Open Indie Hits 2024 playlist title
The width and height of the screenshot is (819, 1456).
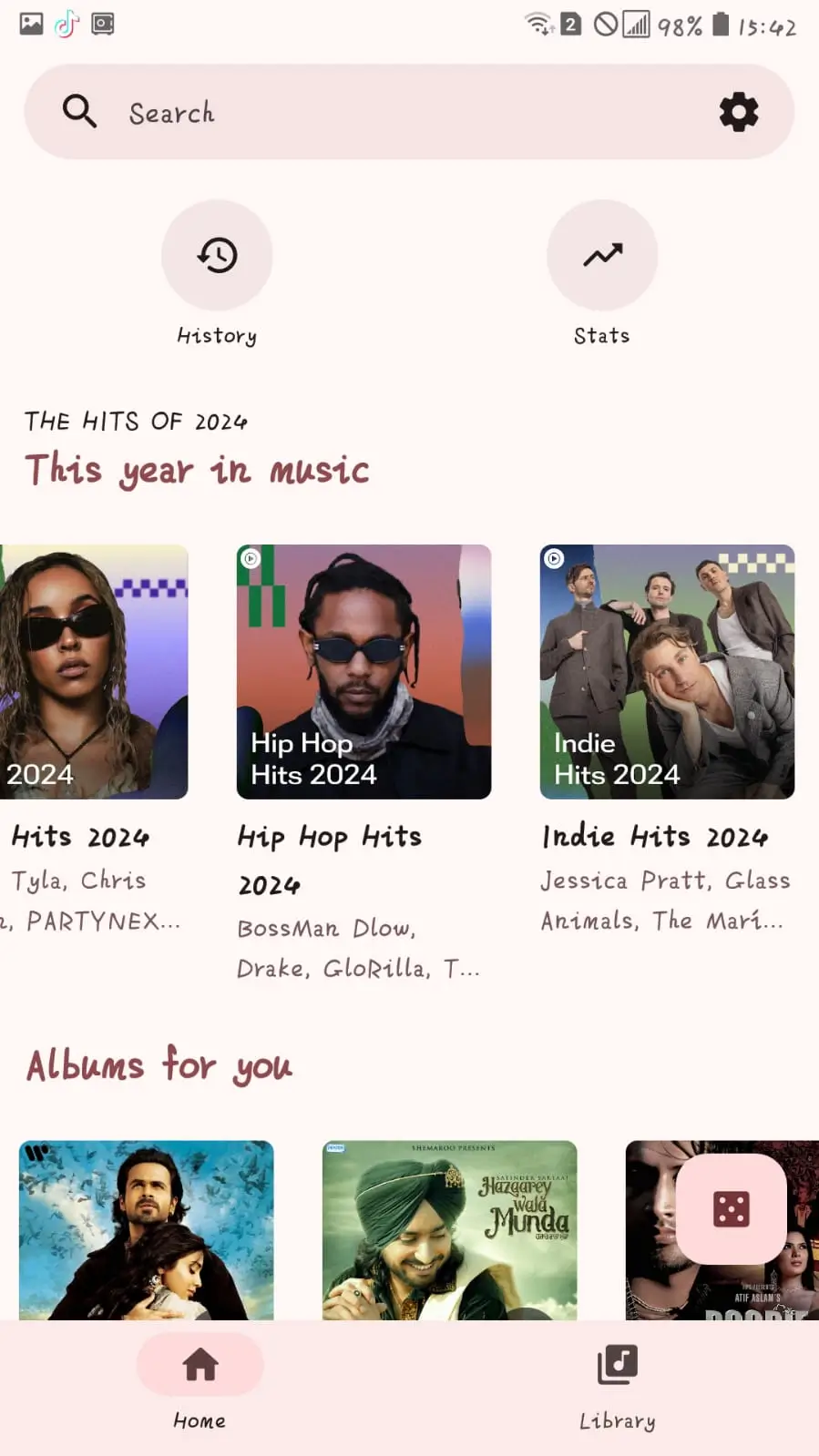[655, 836]
